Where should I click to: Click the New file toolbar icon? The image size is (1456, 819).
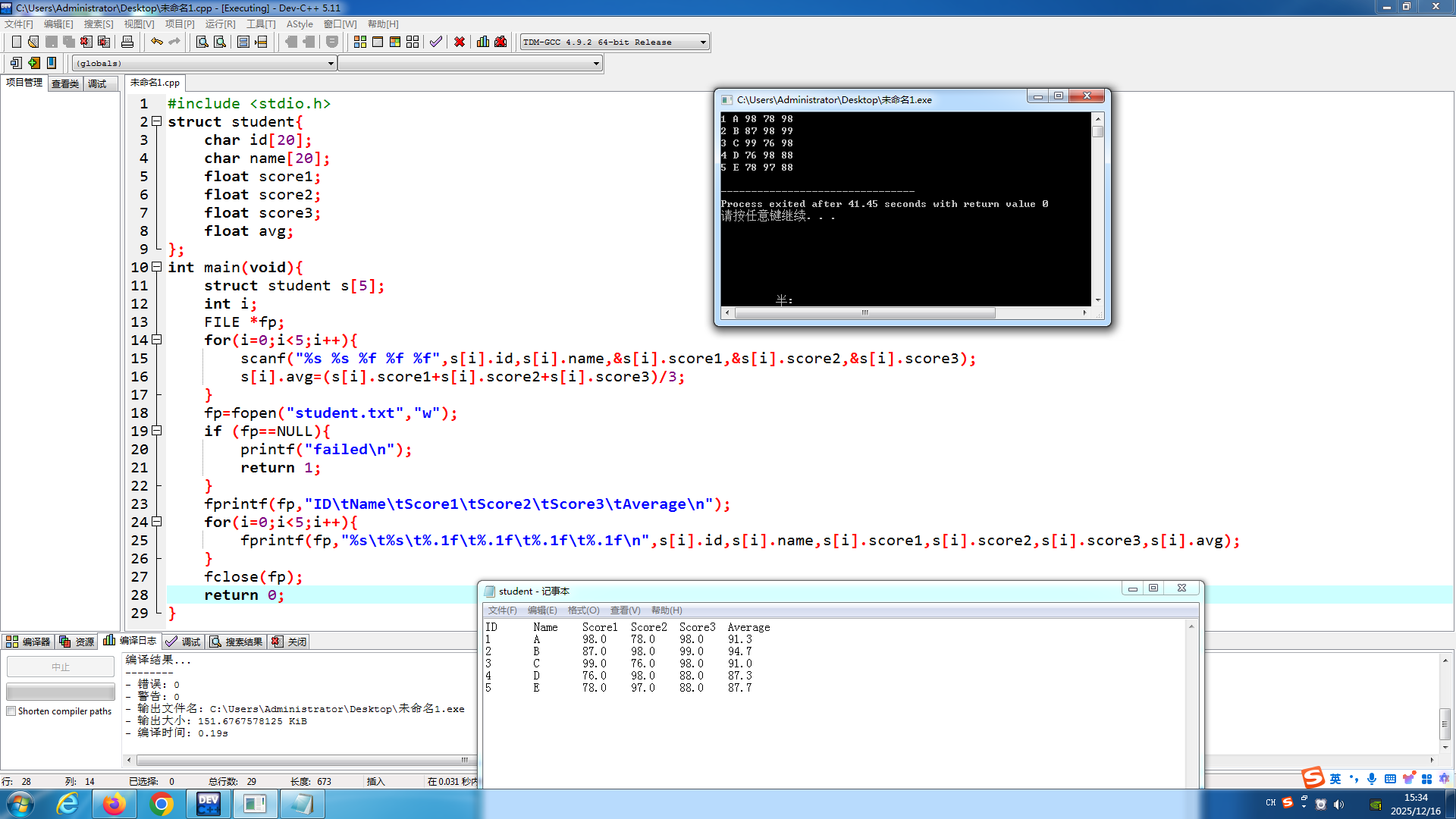click(x=16, y=42)
